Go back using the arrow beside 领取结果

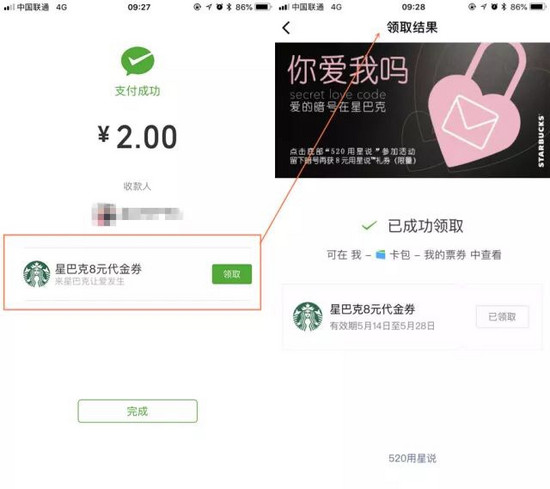[x=286, y=28]
